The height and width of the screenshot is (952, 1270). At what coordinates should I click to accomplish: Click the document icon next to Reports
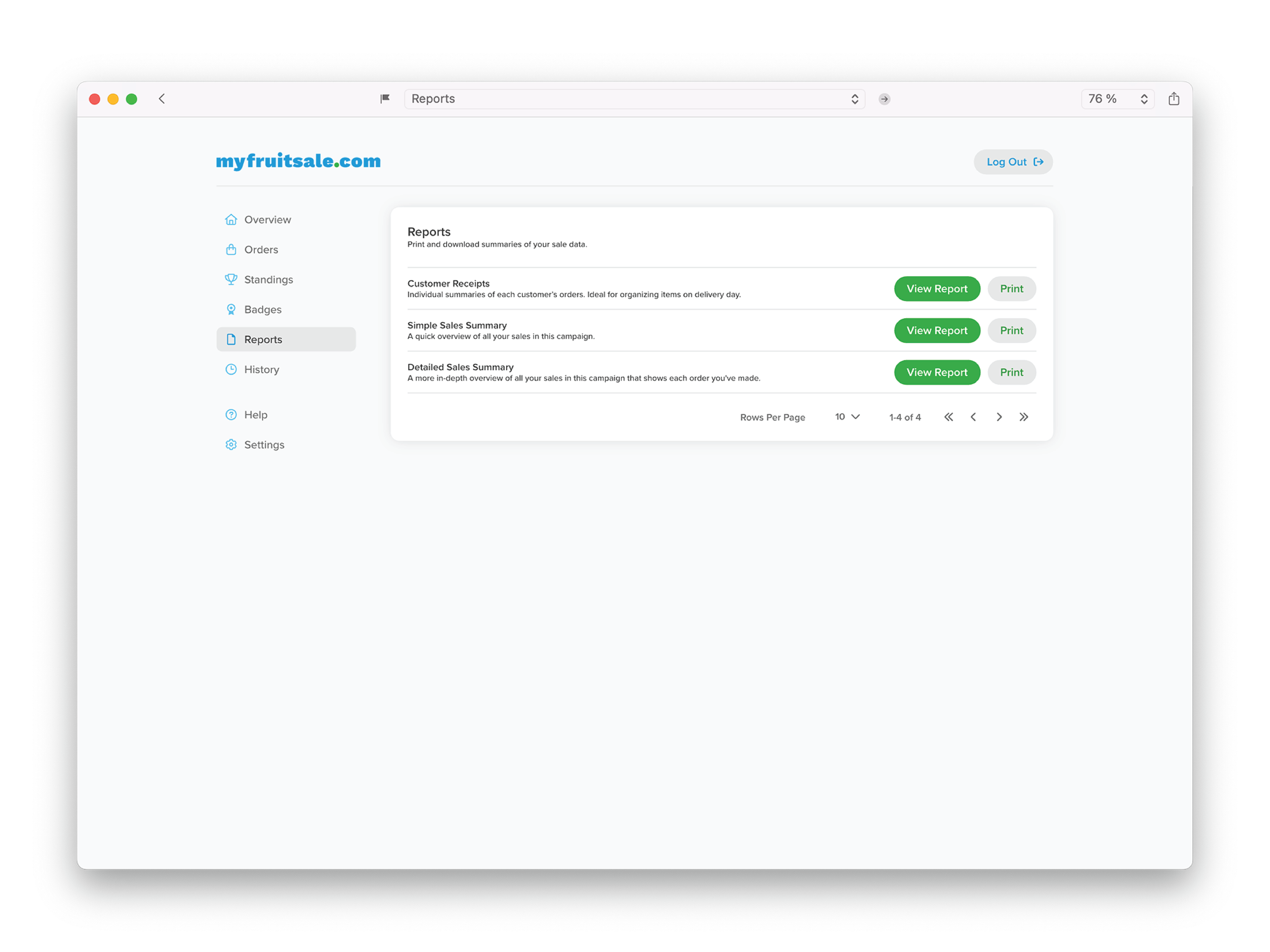click(231, 339)
